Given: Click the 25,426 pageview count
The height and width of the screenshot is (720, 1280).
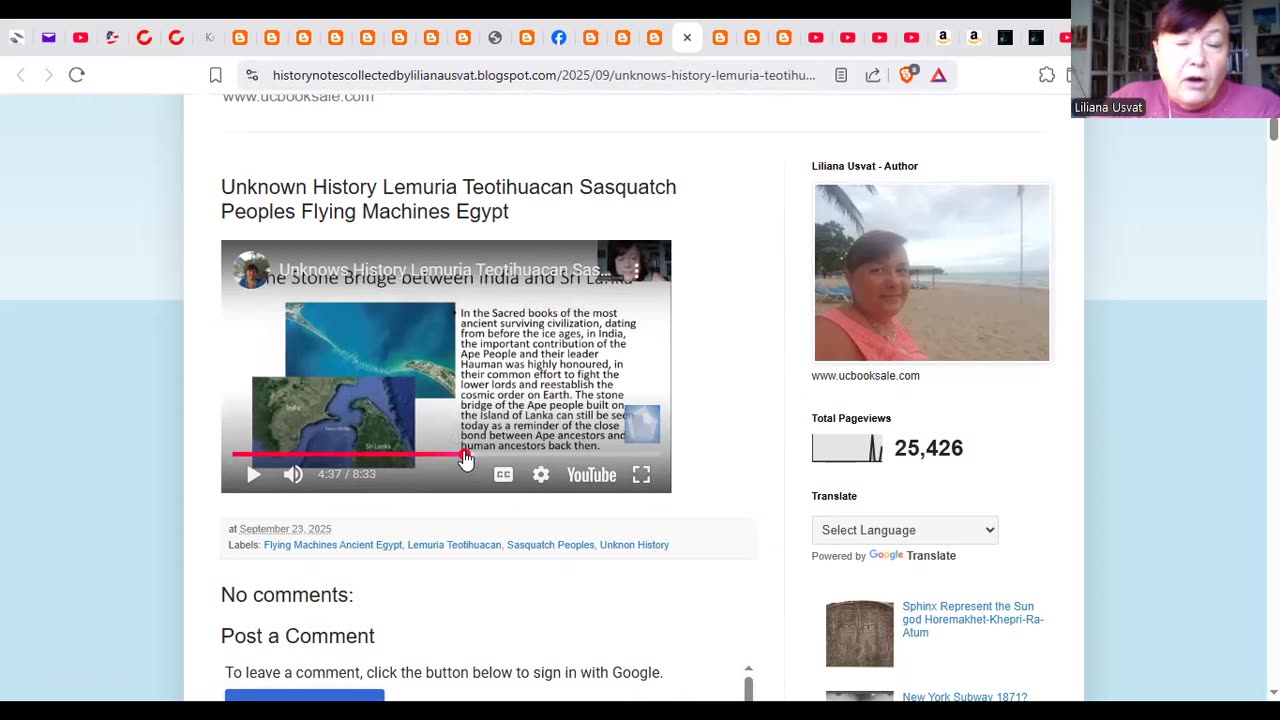Looking at the screenshot, I should tap(929, 448).
